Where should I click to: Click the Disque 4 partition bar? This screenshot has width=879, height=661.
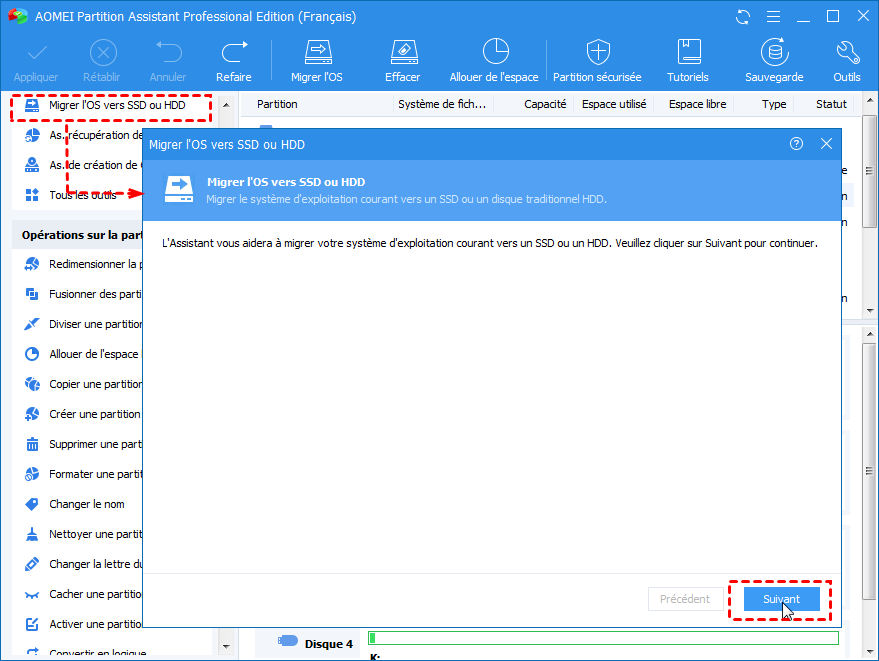(x=603, y=638)
